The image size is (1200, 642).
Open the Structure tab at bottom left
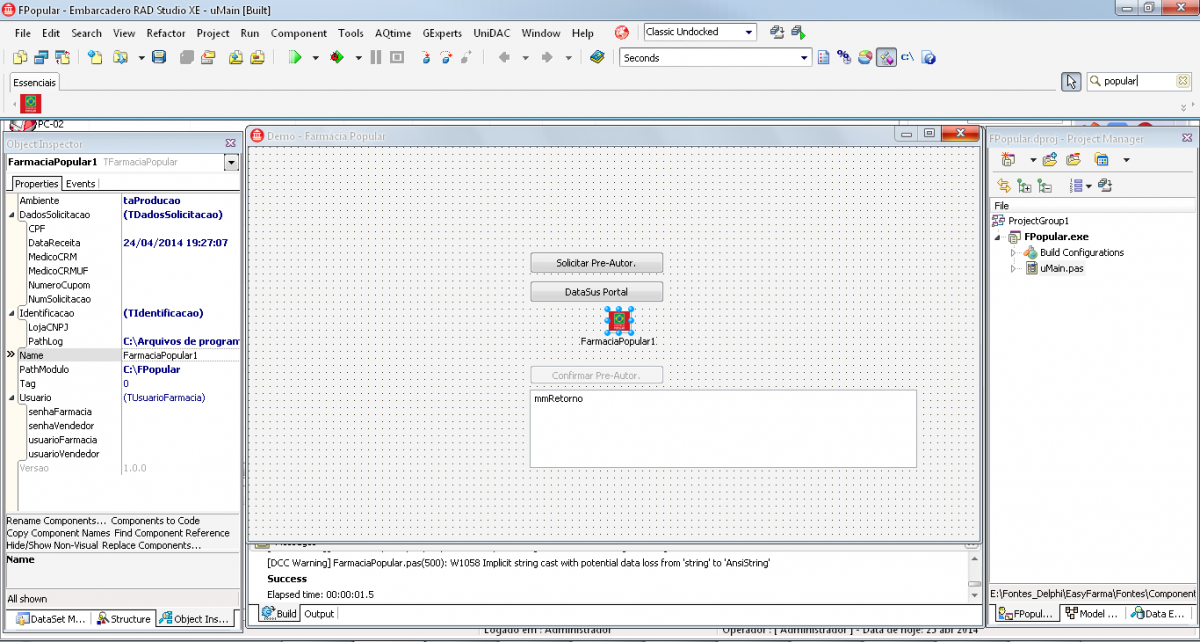point(124,619)
